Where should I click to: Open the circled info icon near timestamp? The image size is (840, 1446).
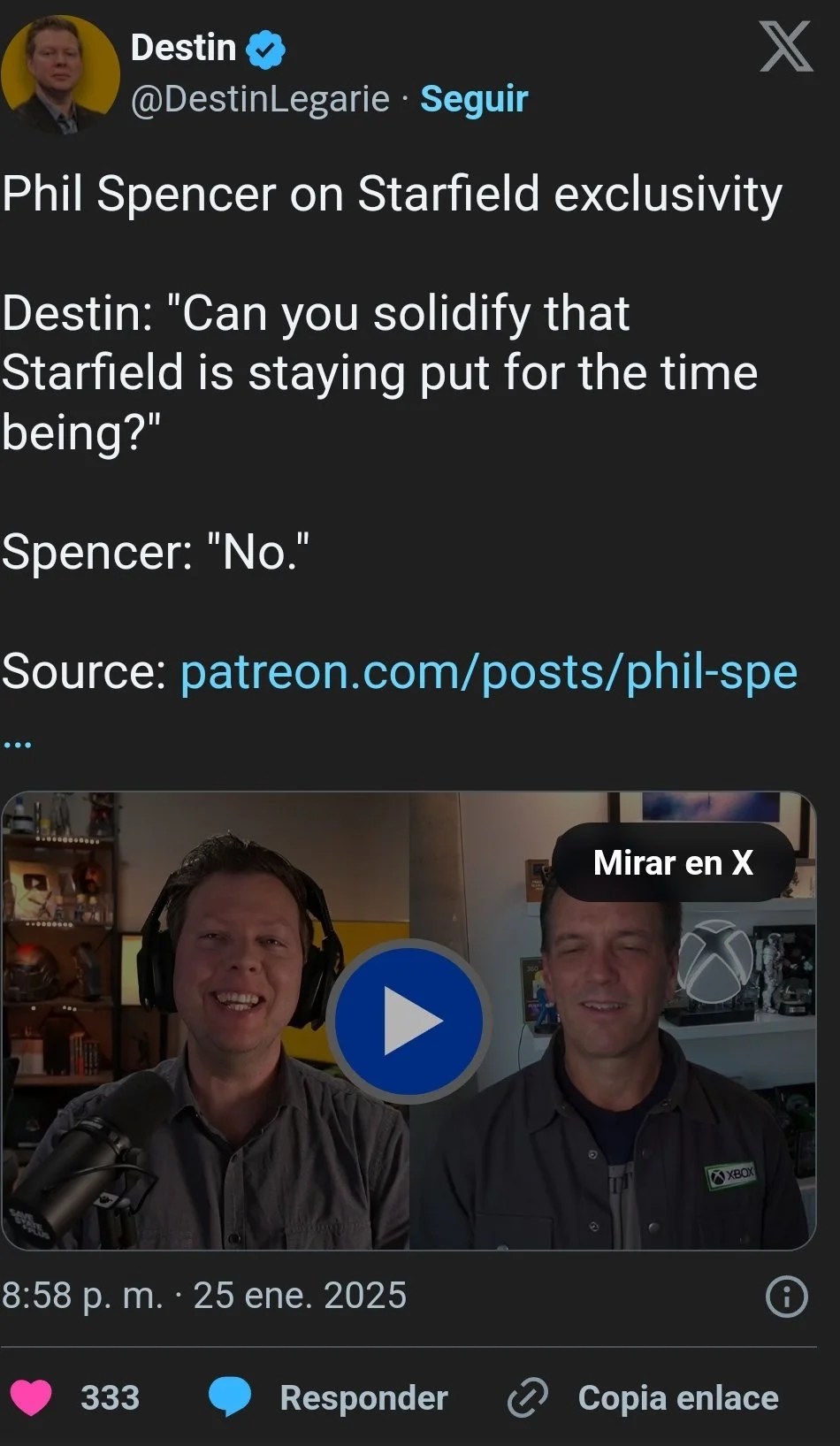(787, 1297)
